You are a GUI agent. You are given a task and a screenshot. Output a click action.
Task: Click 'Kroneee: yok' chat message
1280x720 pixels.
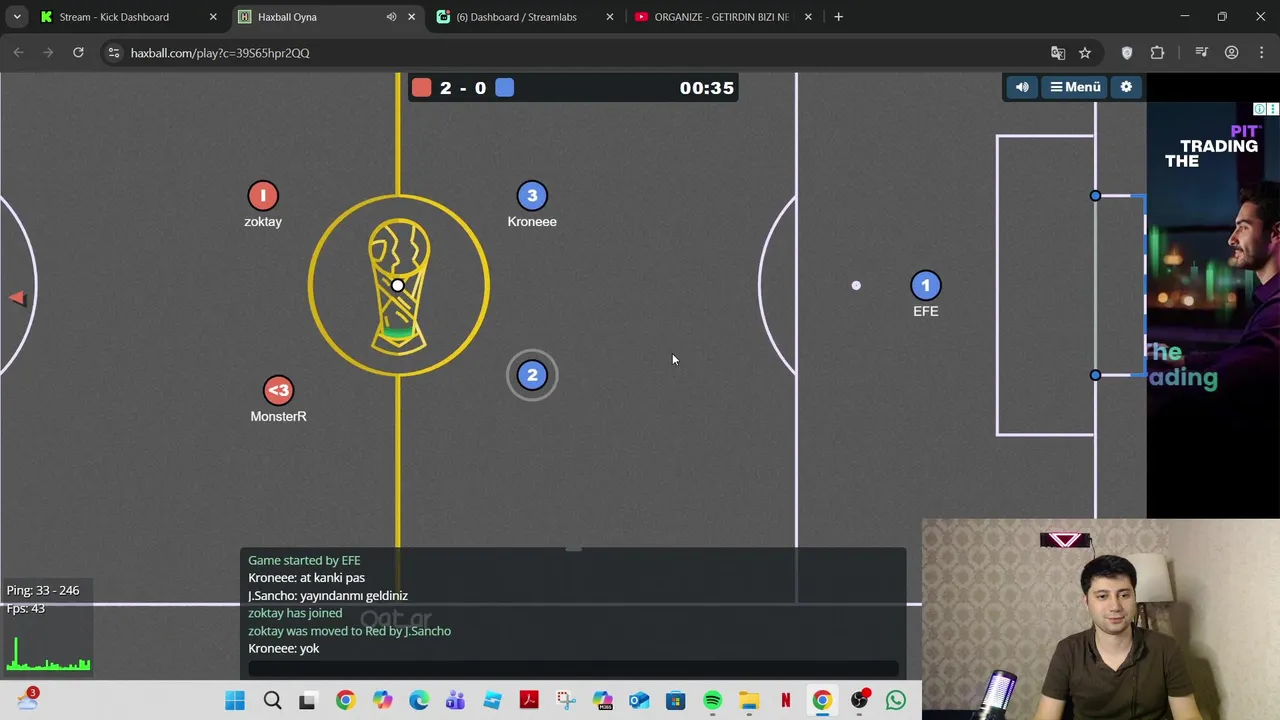coord(284,649)
